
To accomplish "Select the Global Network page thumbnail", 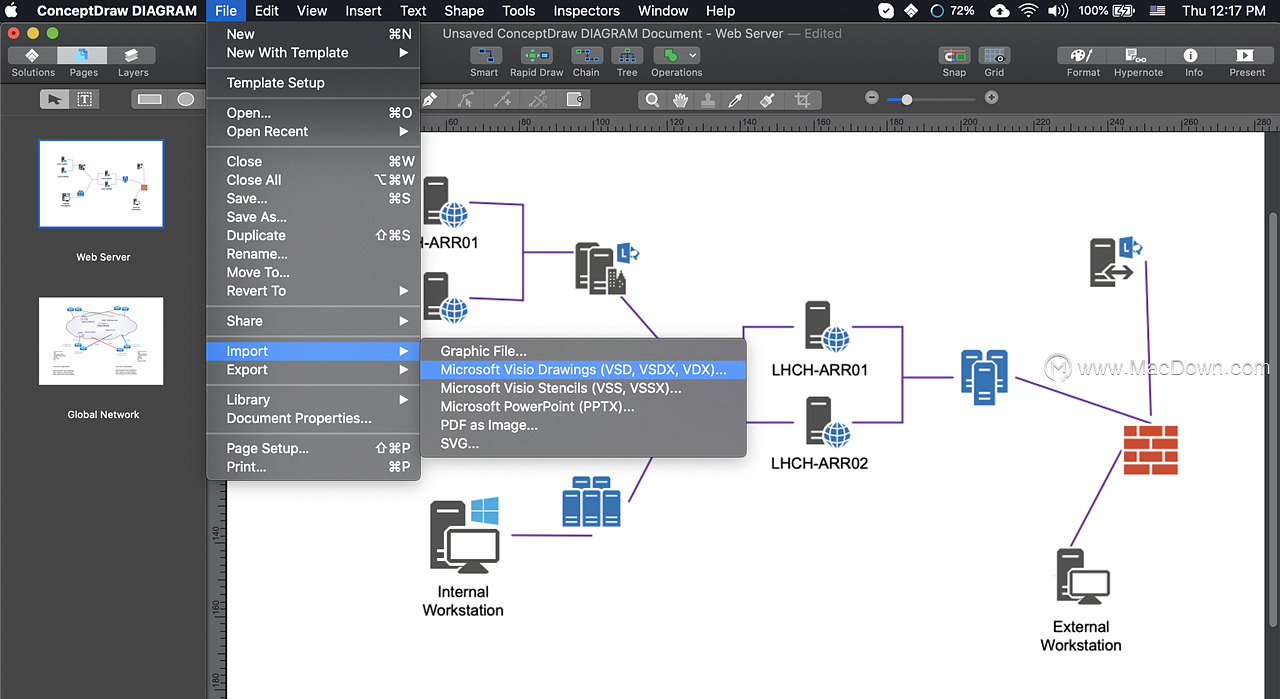I will click(101, 341).
